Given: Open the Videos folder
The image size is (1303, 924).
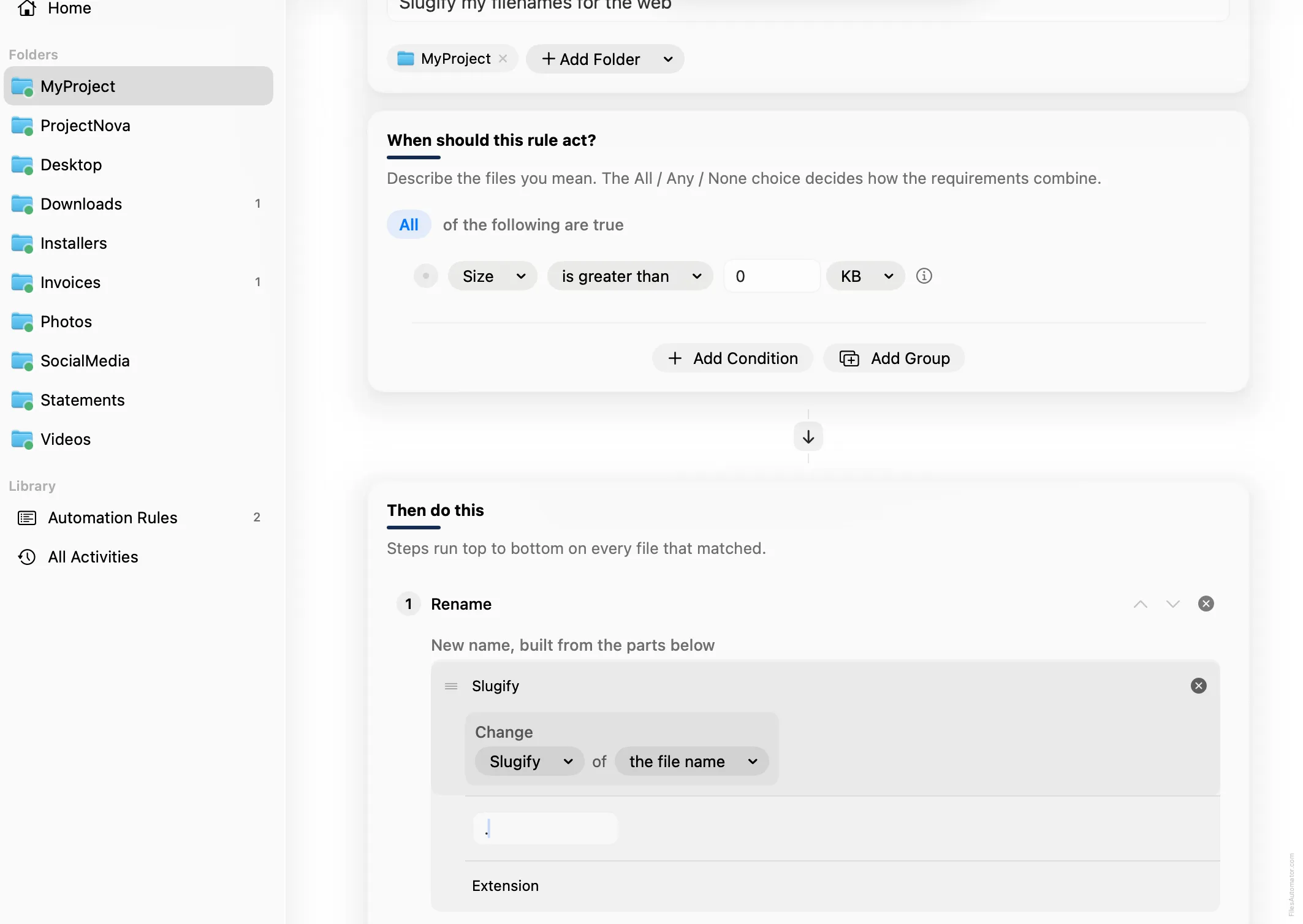Looking at the screenshot, I should (x=139, y=439).
